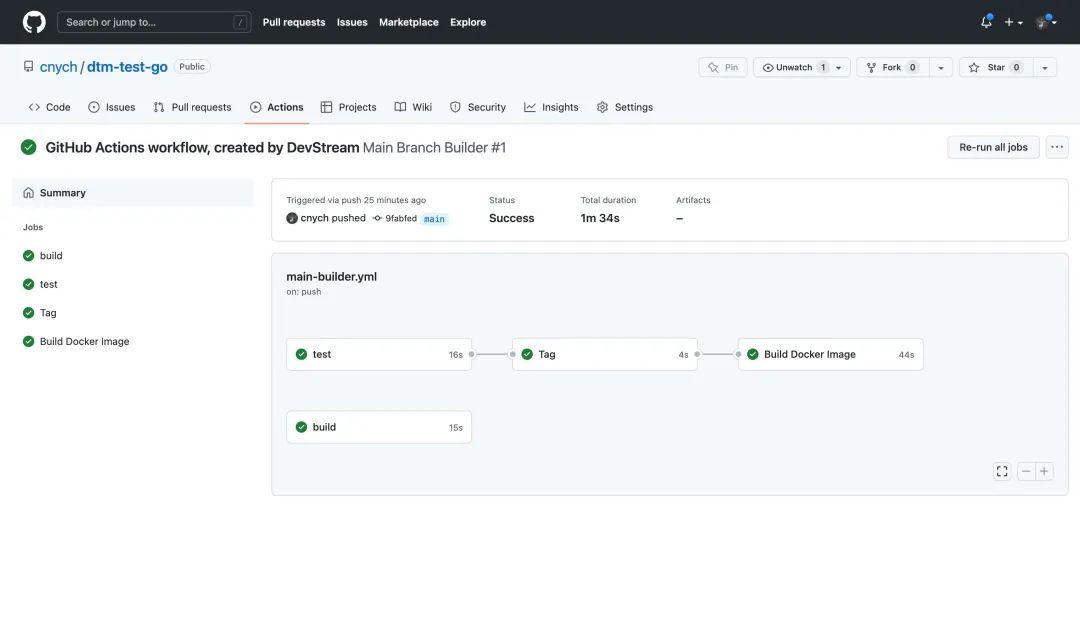Star the repository
Screen dimensions: 1080x617
coord(996,67)
